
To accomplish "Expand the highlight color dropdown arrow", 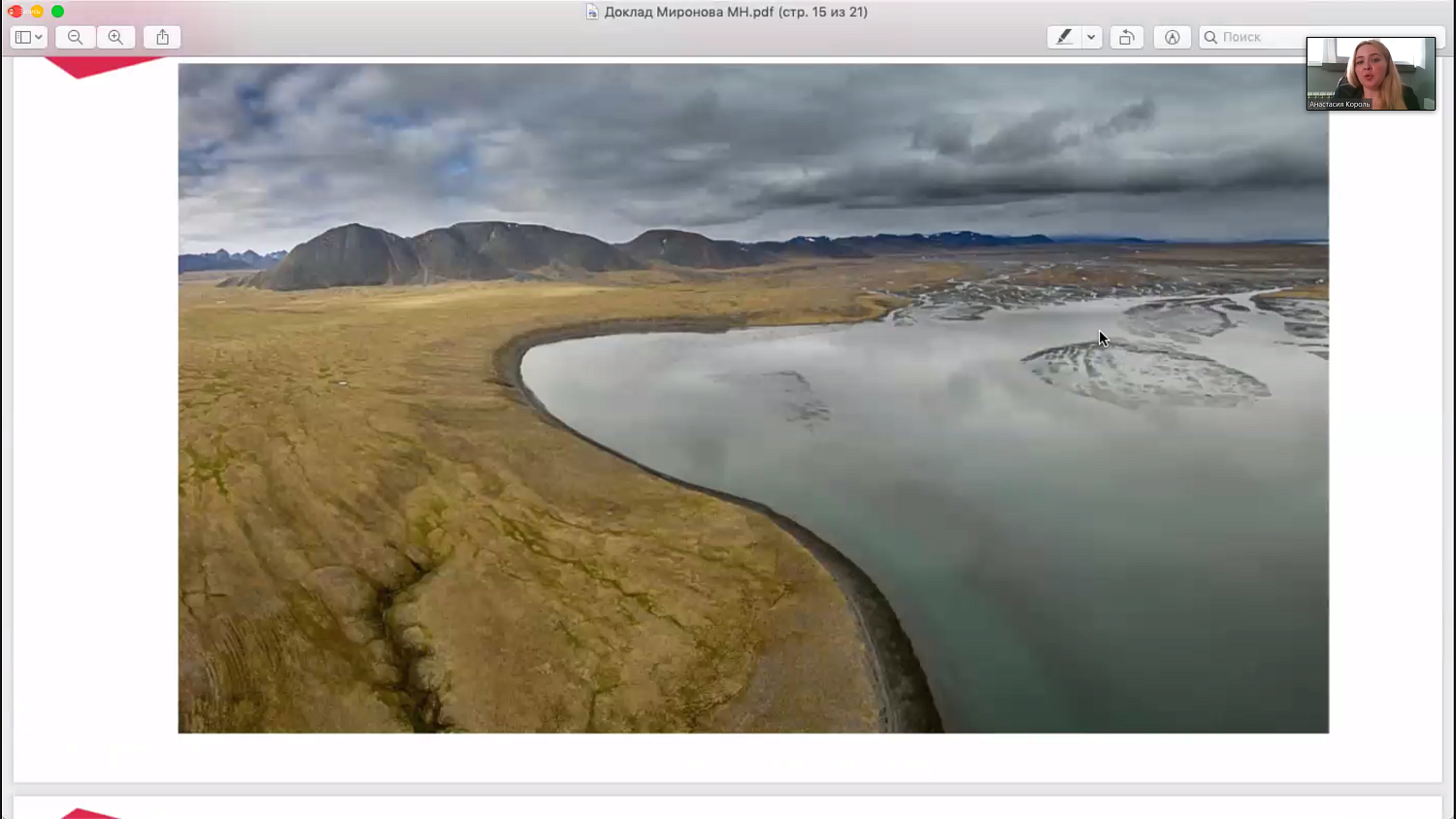I will tap(1091, 37).
